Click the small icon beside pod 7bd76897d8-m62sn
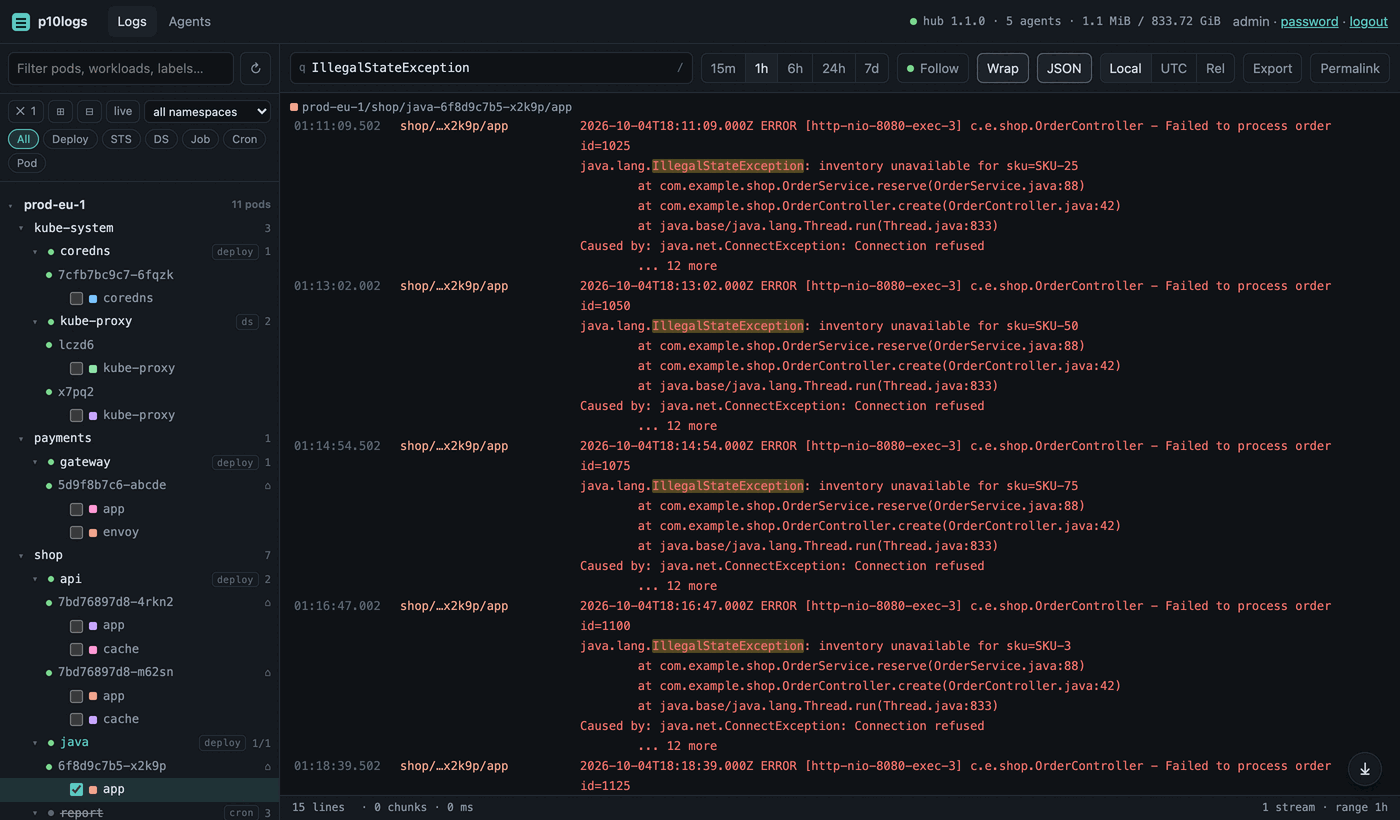Viewport: 1400px width, 820px height. pyautogui.click(x=267, y=672)
